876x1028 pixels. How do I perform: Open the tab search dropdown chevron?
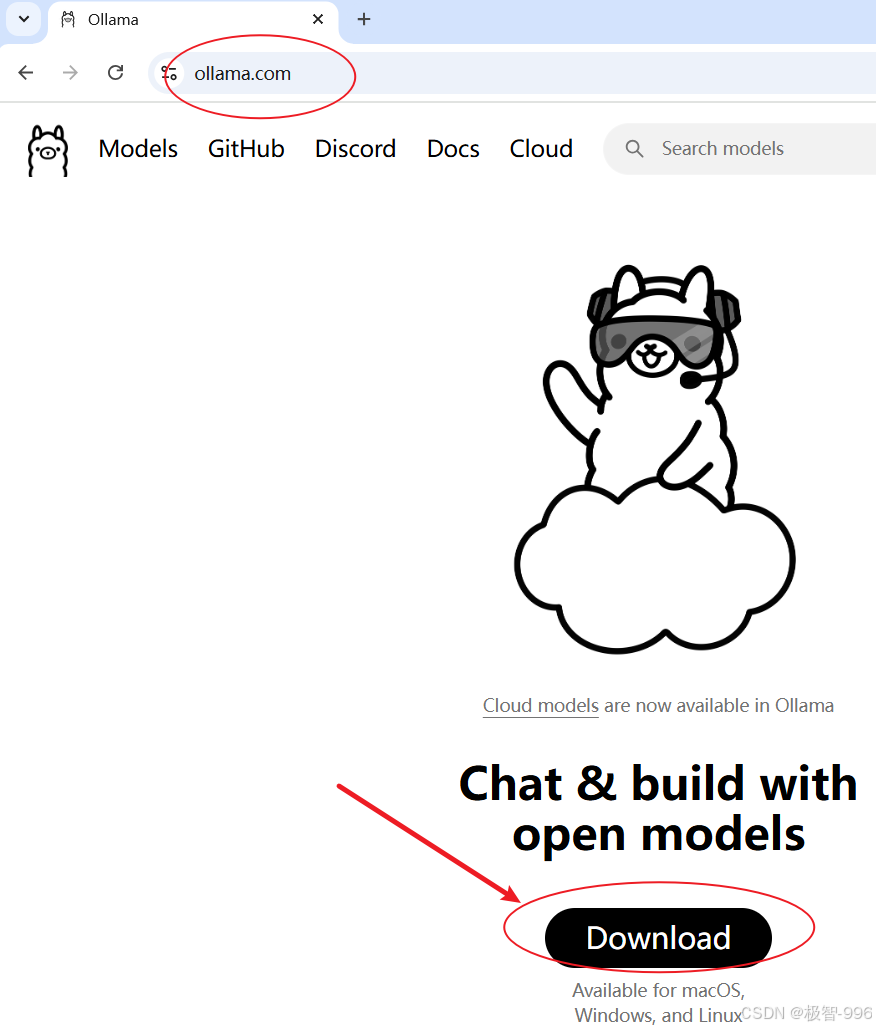(x=24, y=19)
